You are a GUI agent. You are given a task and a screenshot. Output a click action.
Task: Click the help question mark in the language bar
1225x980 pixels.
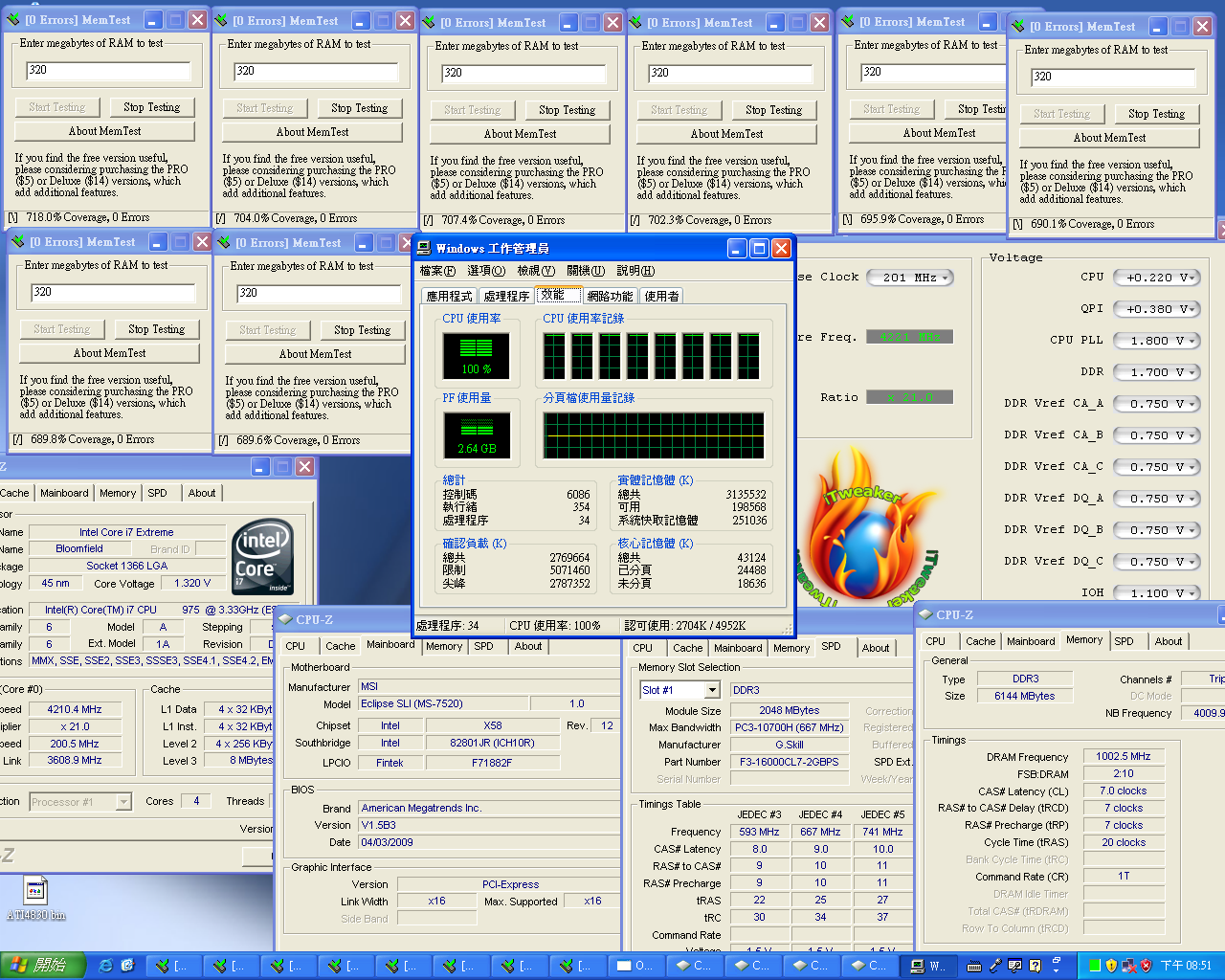[1036, 966]
